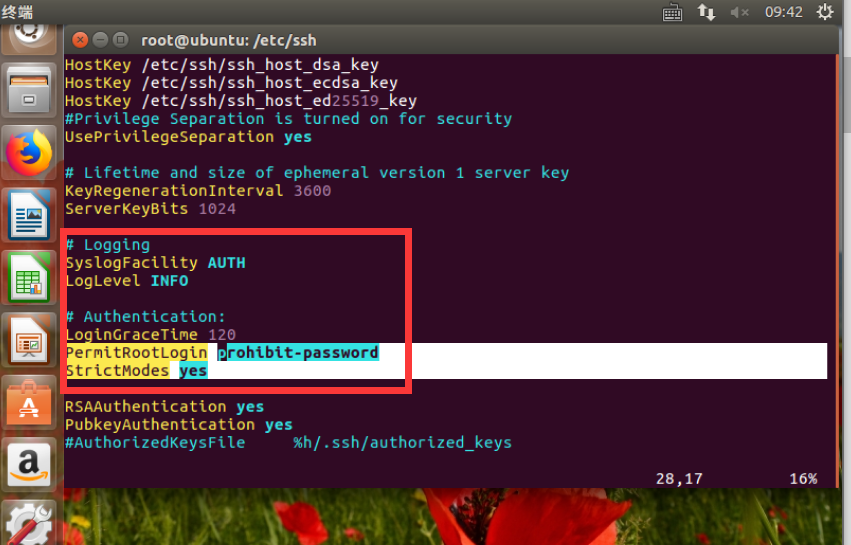Click the ssh_host_ed25519_key HostKey line
851x545 pixels.
click(240, 100)
